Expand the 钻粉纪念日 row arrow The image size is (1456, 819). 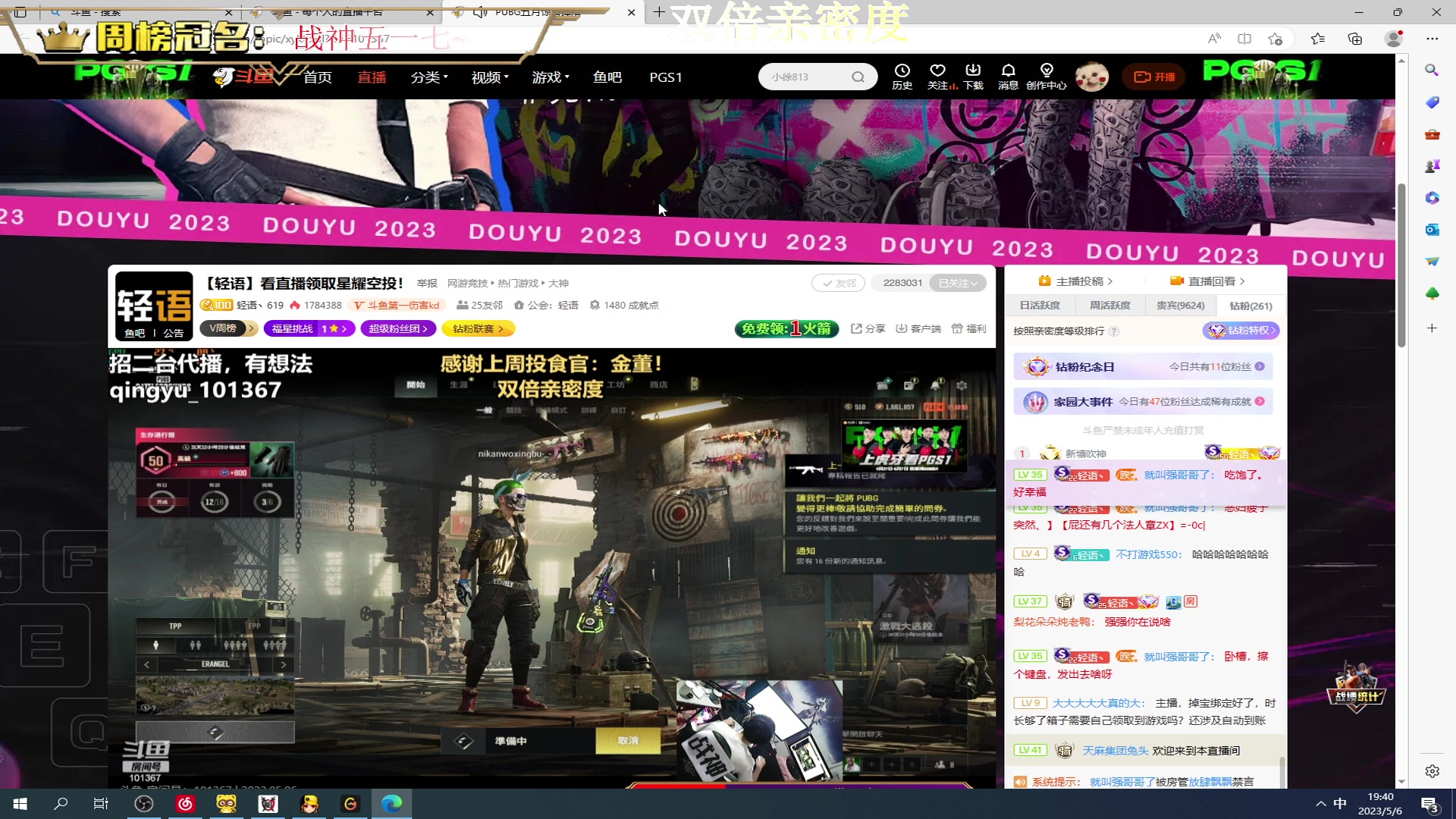1260,366
